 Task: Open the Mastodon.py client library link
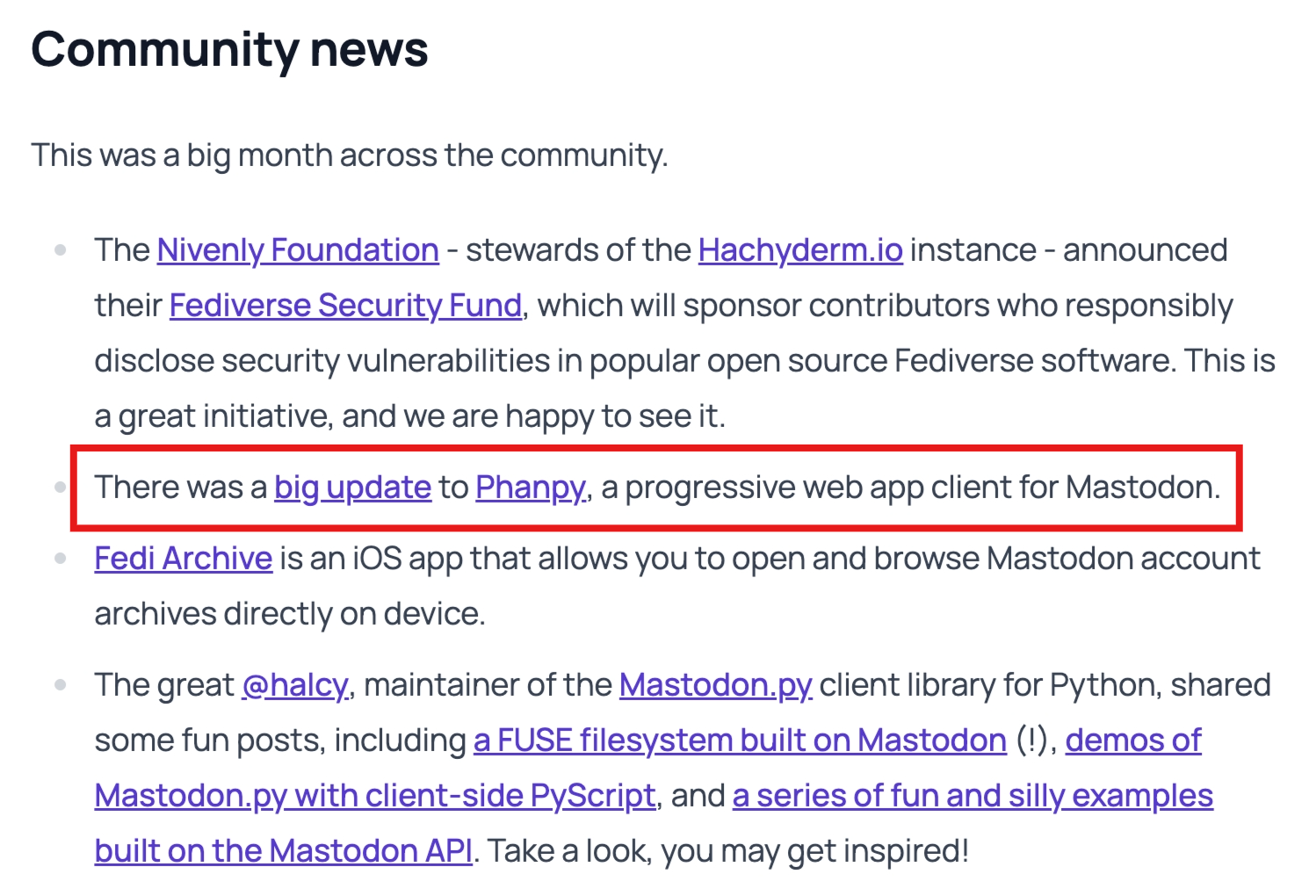coord(716,685)
